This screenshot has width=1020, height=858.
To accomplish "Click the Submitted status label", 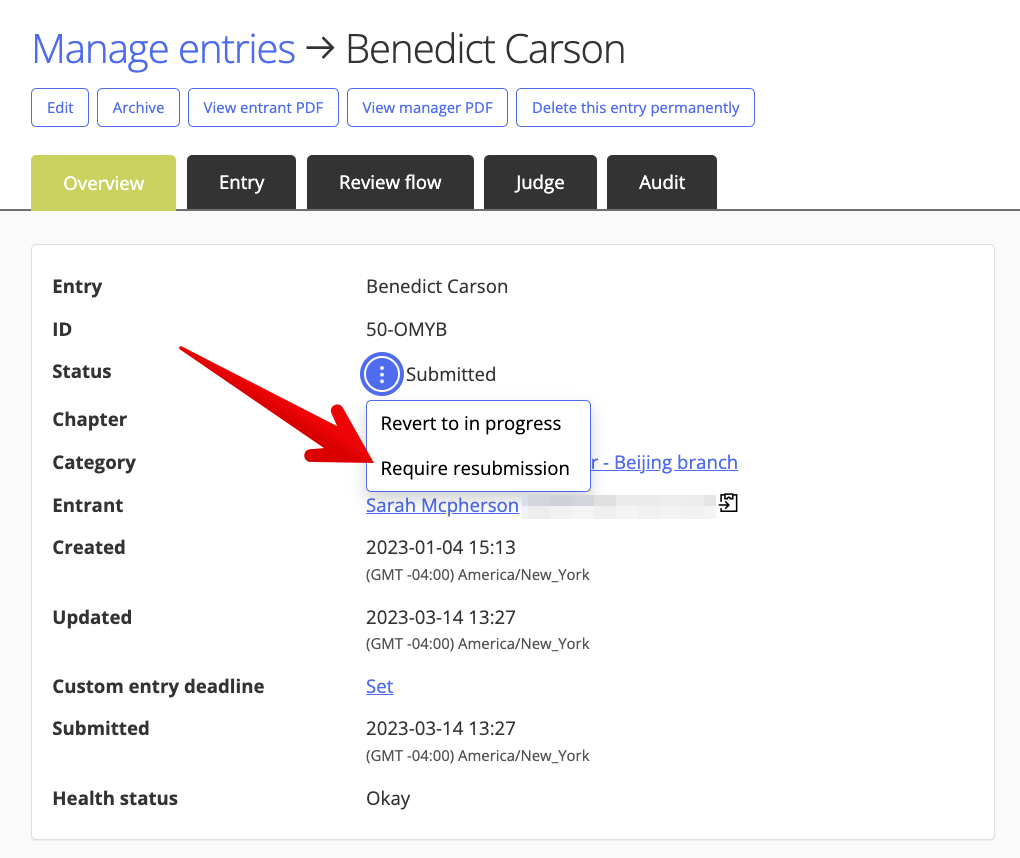I will coord(451,374).
